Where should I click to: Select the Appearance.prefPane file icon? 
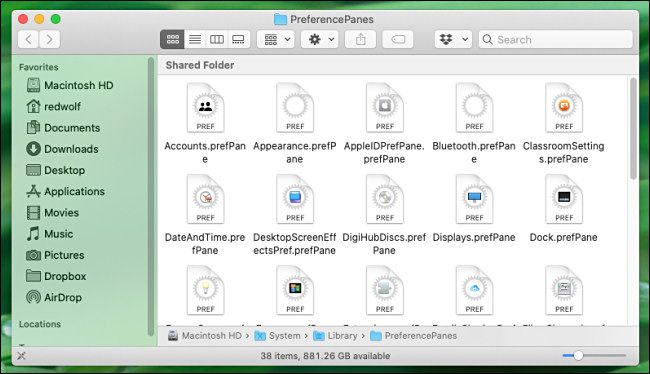295,108
